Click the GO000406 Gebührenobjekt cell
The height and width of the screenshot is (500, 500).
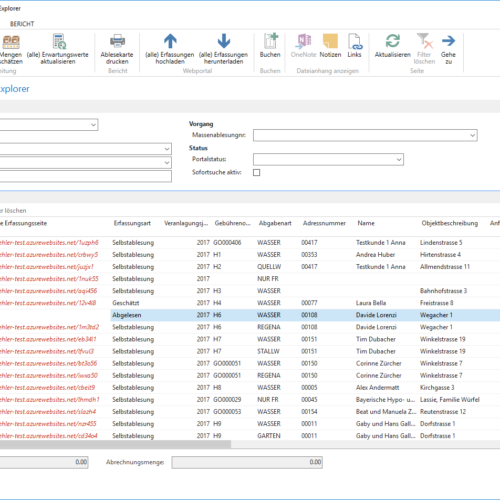227,243
